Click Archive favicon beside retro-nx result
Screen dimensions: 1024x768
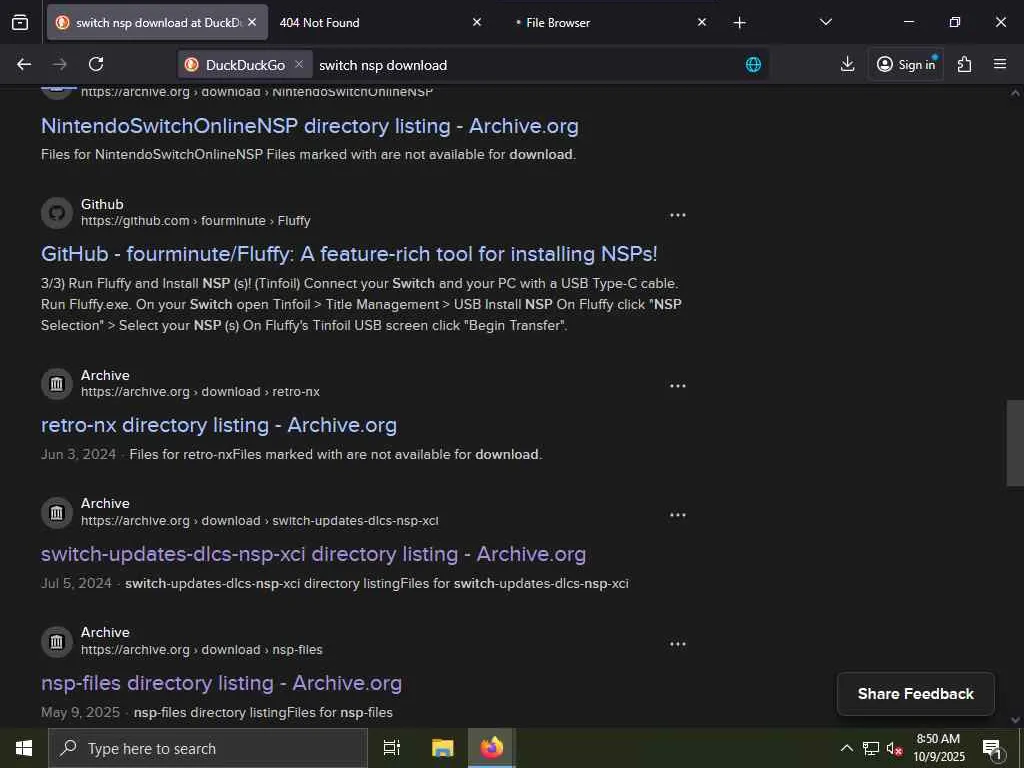(57, 383)
